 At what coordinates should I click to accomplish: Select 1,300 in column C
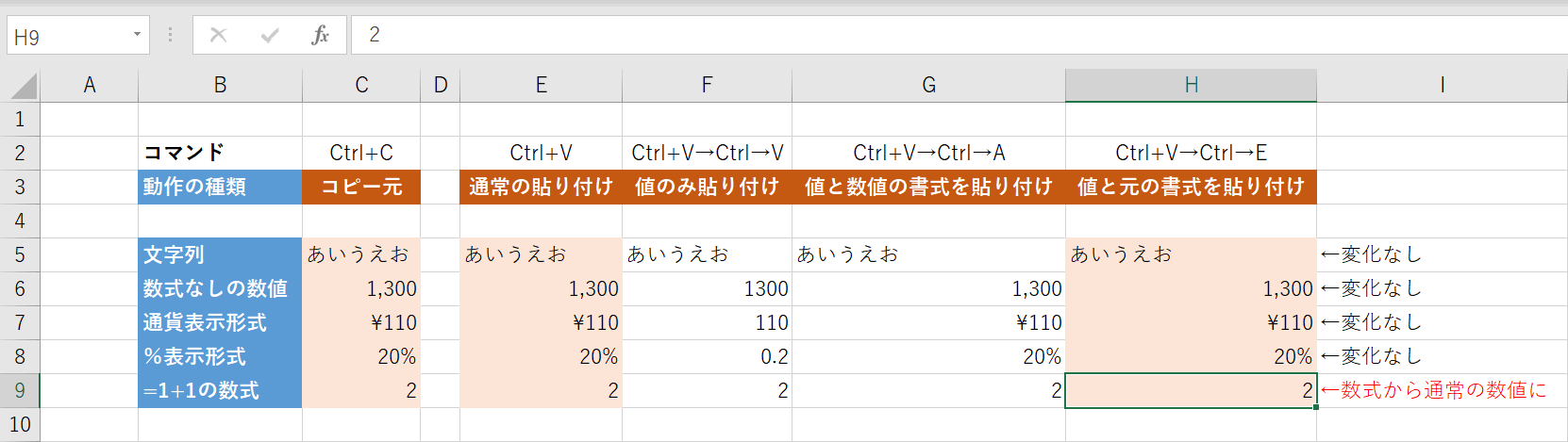click(361, 288)
